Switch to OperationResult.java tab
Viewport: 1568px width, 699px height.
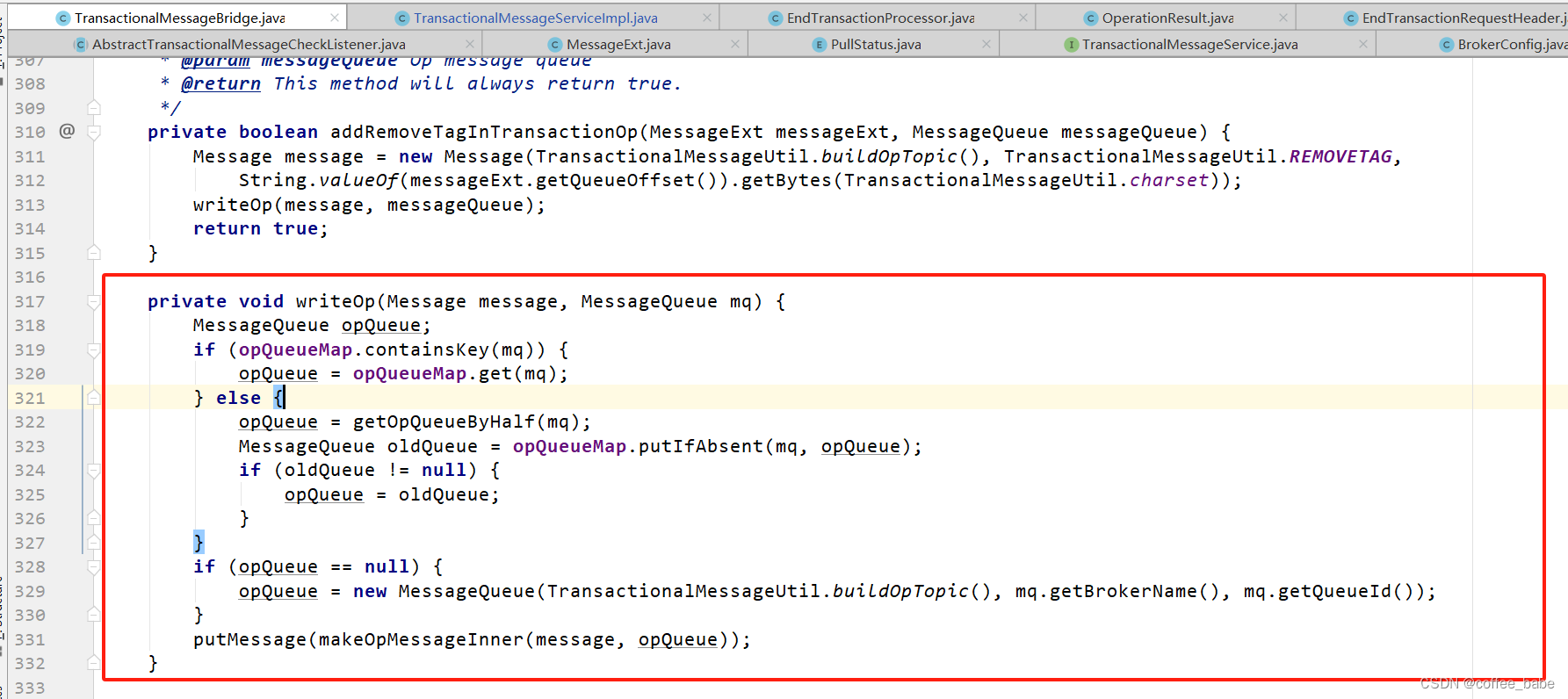(x=1167, y=18)
